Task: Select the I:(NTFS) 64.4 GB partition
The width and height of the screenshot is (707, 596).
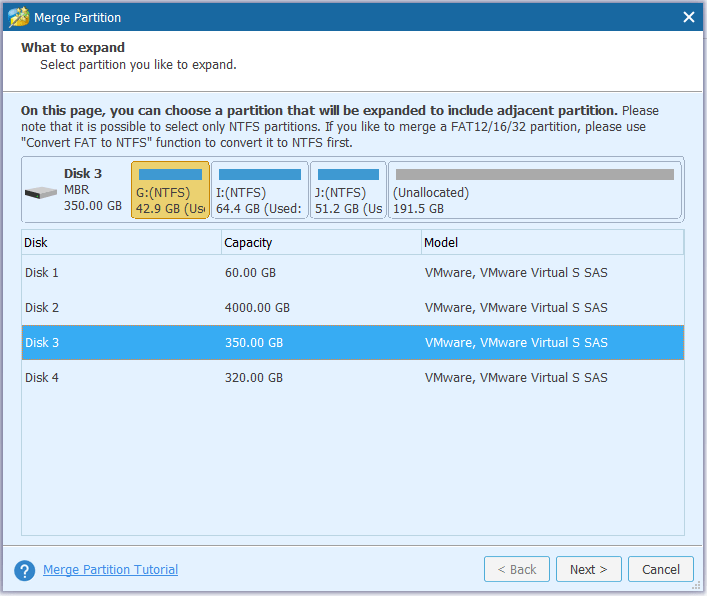Action: pyautogui.click(x=260, y=190)
